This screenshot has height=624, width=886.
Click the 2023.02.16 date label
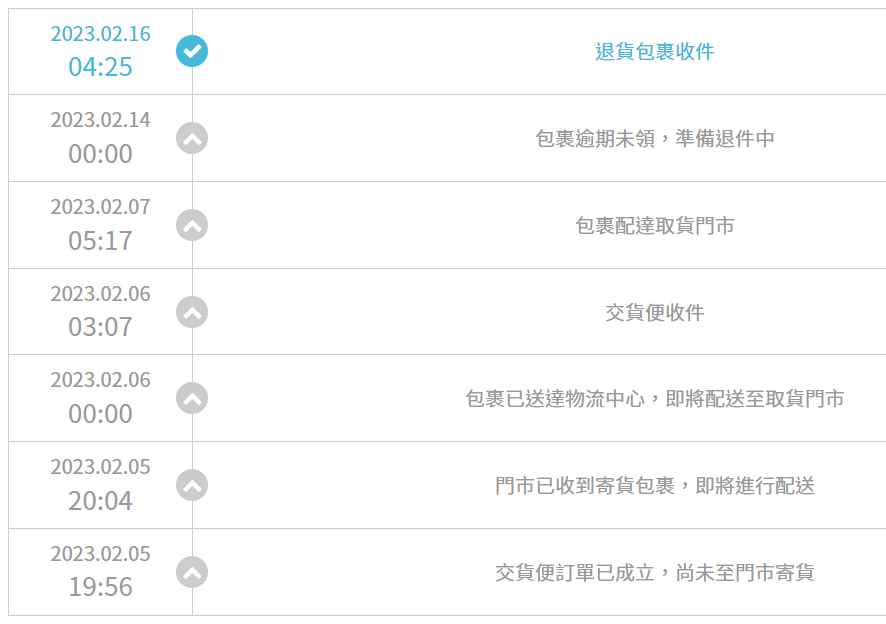pyautogui.click(x=101, y=34)
